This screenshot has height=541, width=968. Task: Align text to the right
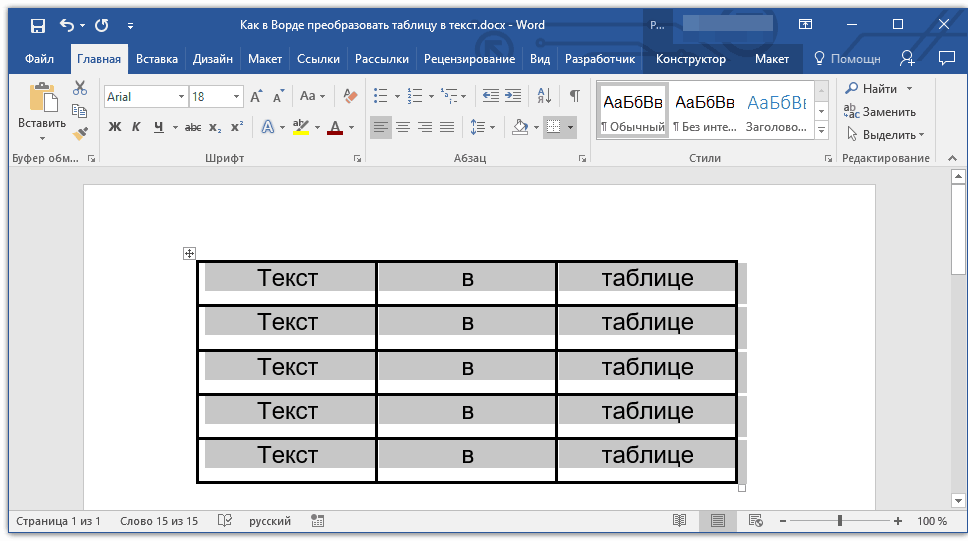(425, 127)
